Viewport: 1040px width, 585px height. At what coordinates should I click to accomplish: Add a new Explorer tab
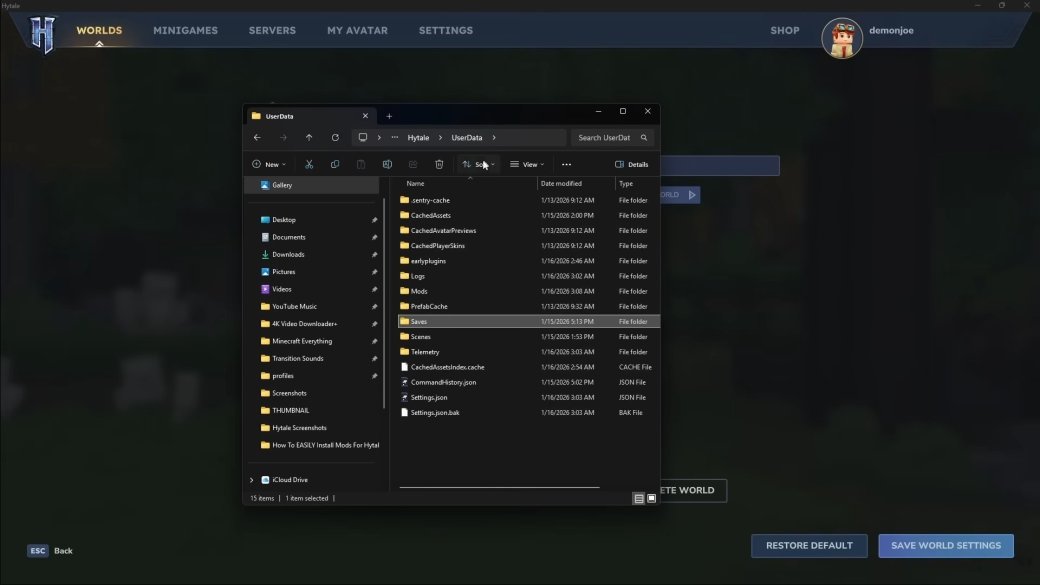(x=389, y=116)
